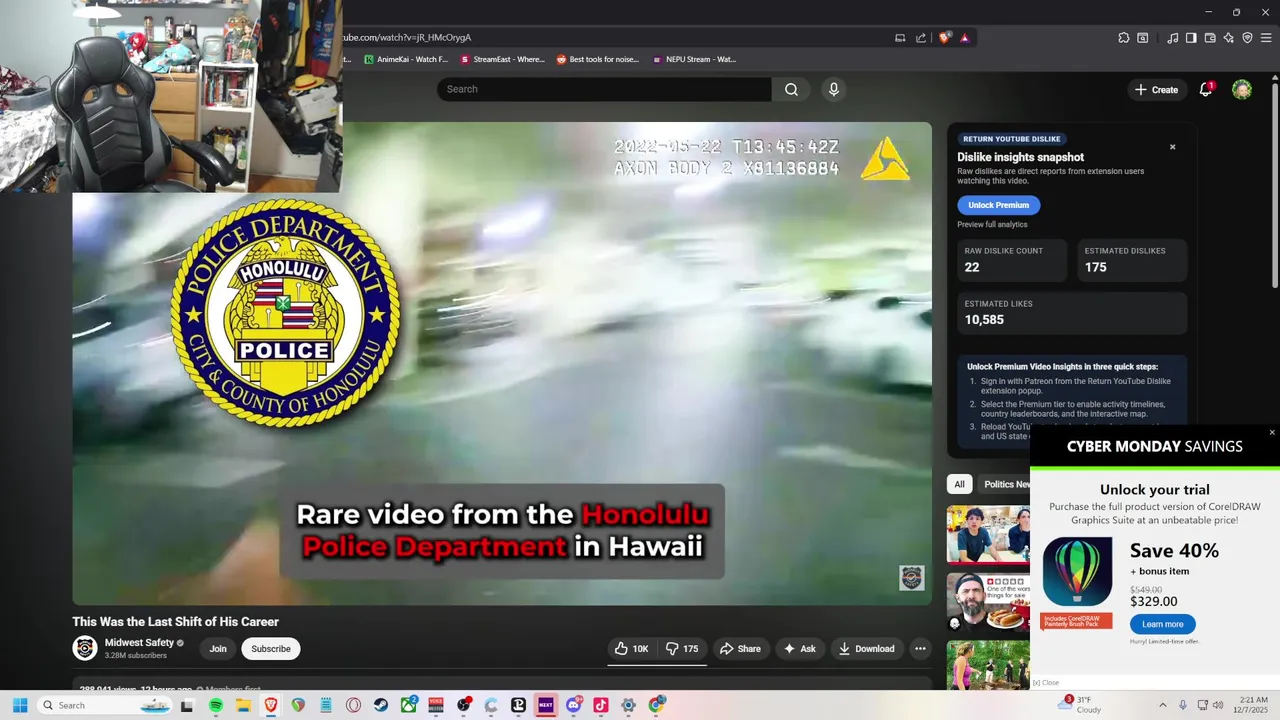Open Brave VPN shield icon
The height and width of the screenshot is (720, 1280).
[1248, 38]
